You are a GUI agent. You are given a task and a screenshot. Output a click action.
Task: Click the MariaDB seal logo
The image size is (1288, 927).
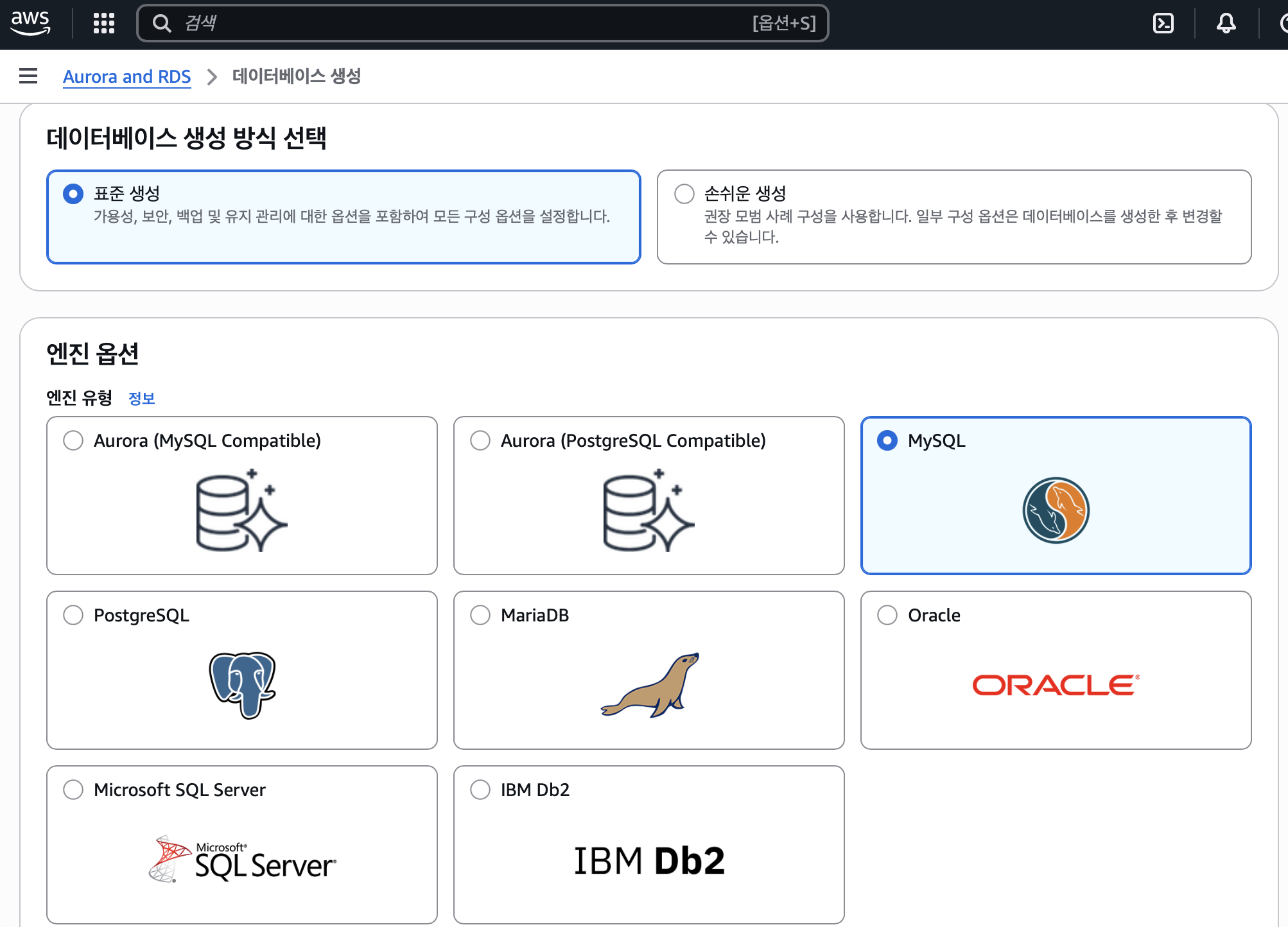(649, 684)
